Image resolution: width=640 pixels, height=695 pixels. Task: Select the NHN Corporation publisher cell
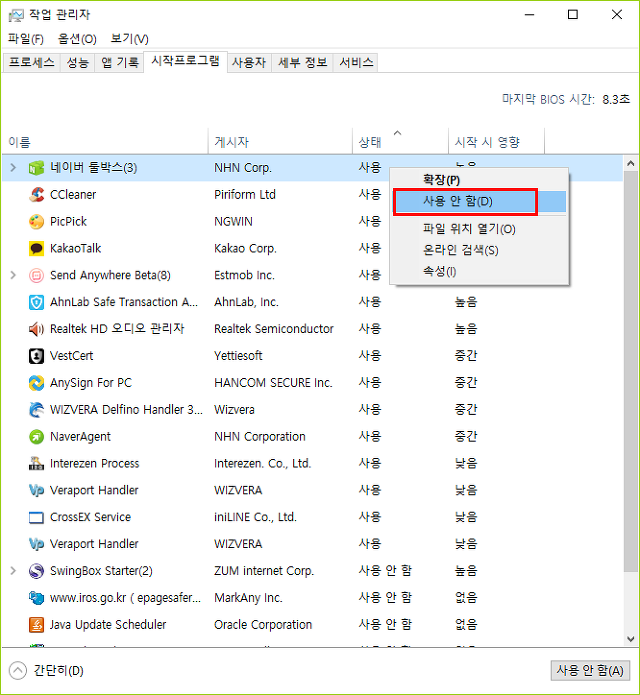click(260, 437)
